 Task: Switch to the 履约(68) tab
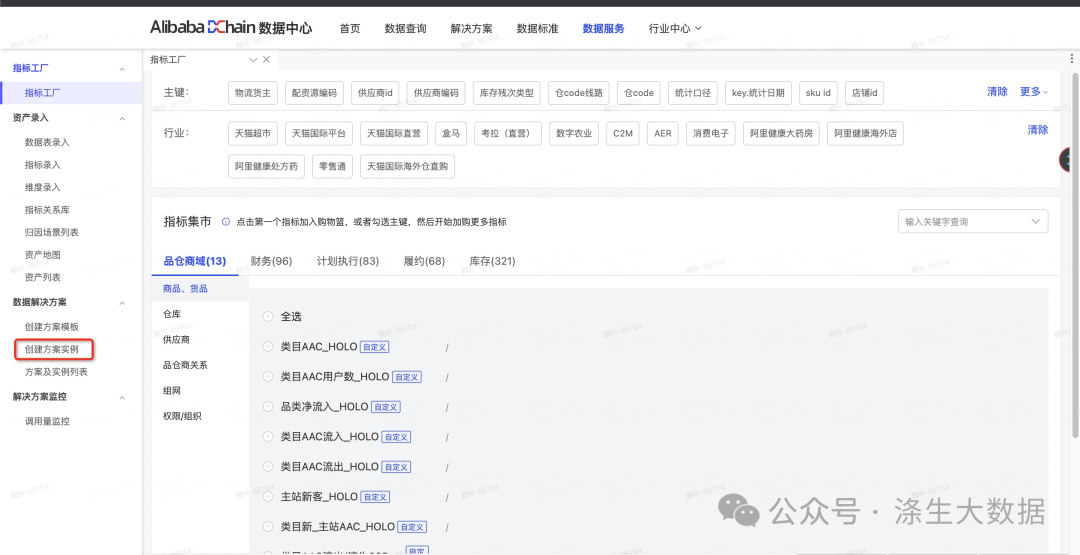pos(424,262)
